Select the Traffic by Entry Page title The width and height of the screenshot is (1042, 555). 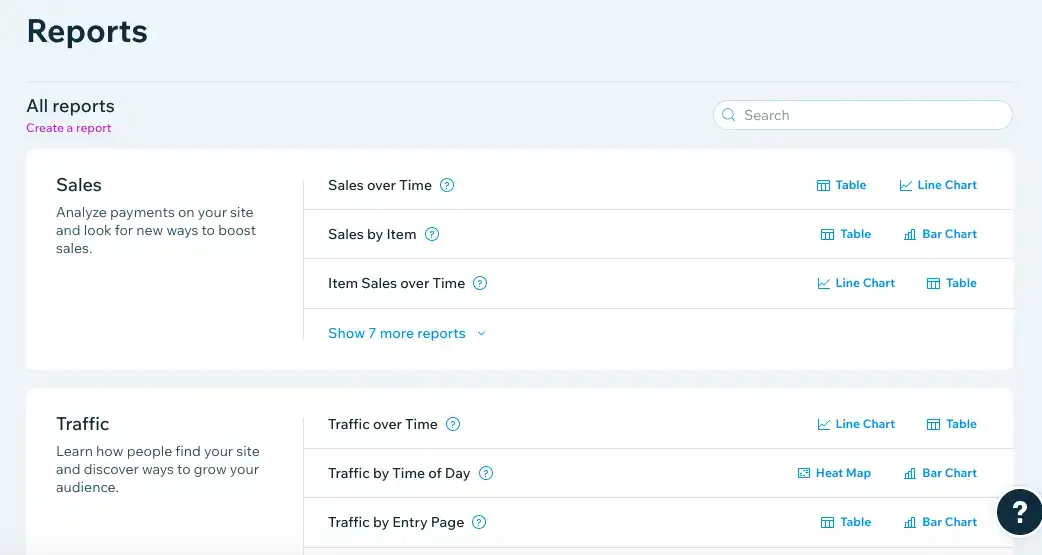396,522
